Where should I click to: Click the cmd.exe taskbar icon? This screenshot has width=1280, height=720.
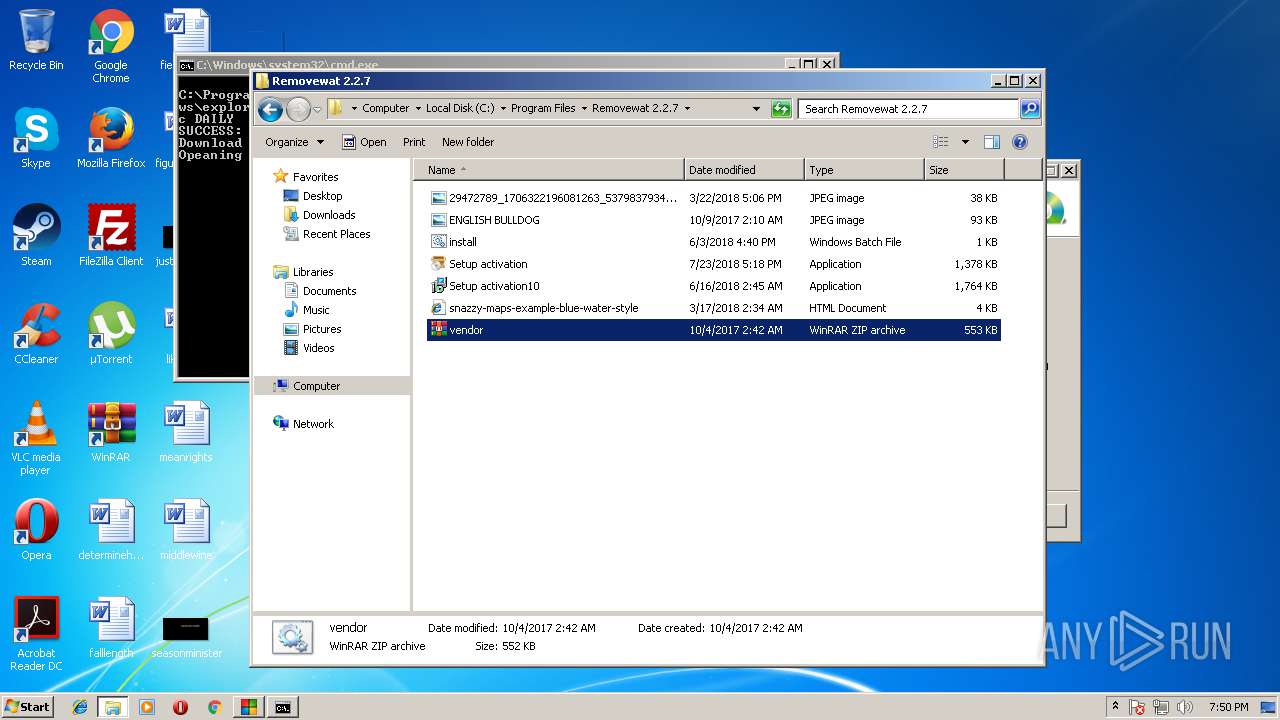click(283, 707)
